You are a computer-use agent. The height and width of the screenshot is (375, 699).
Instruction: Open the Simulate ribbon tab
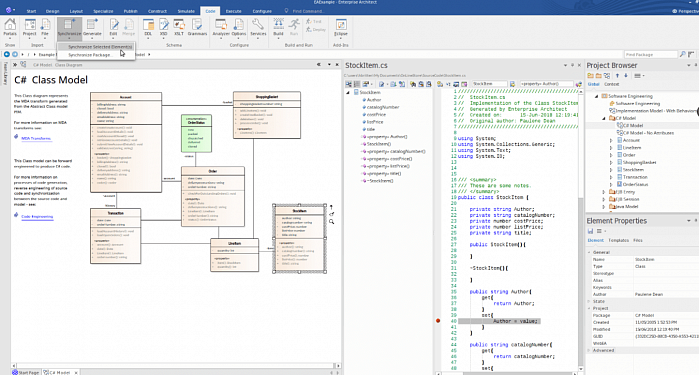(x=186, y=11)
